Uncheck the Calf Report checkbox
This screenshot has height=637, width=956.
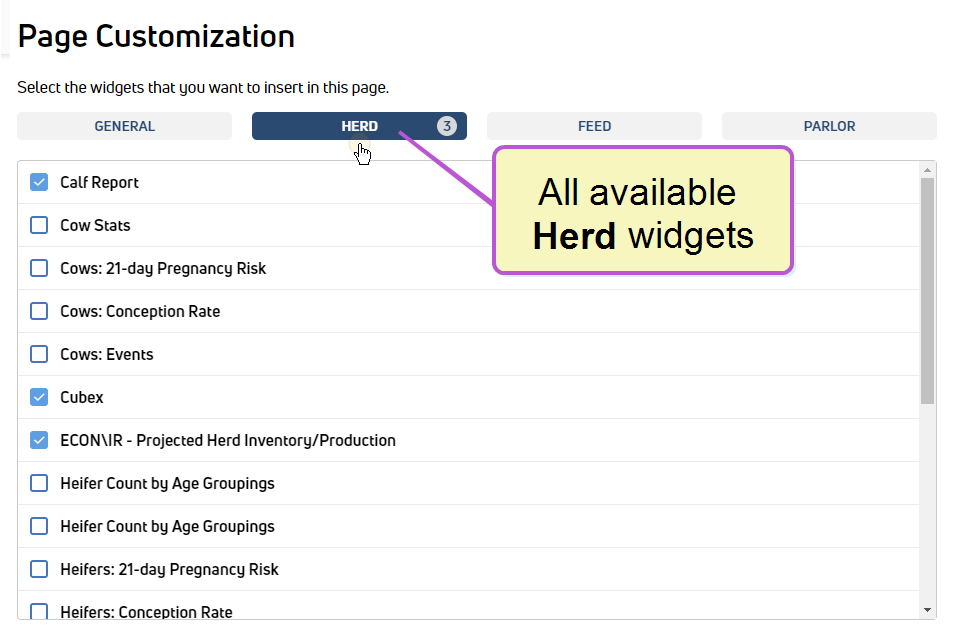tap(39, 182)
